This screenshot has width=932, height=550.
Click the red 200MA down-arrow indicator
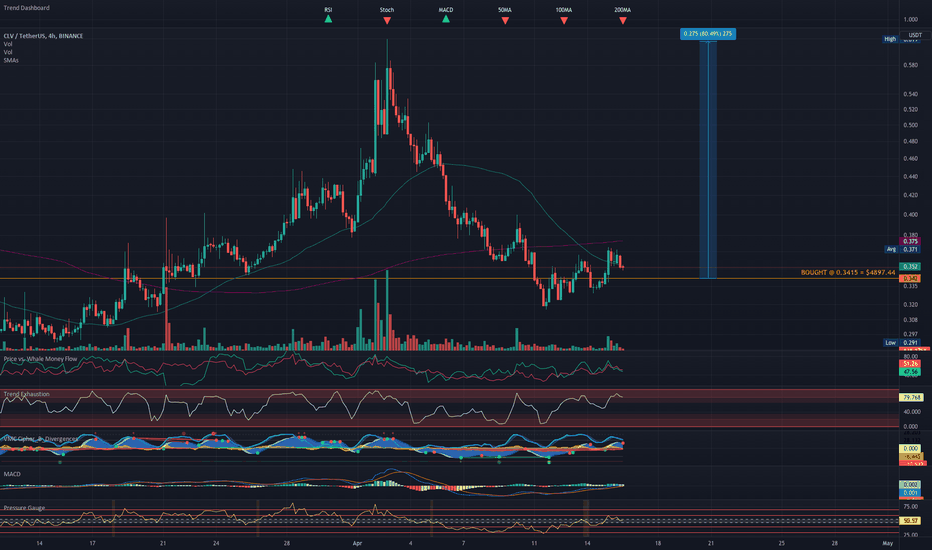622,21
